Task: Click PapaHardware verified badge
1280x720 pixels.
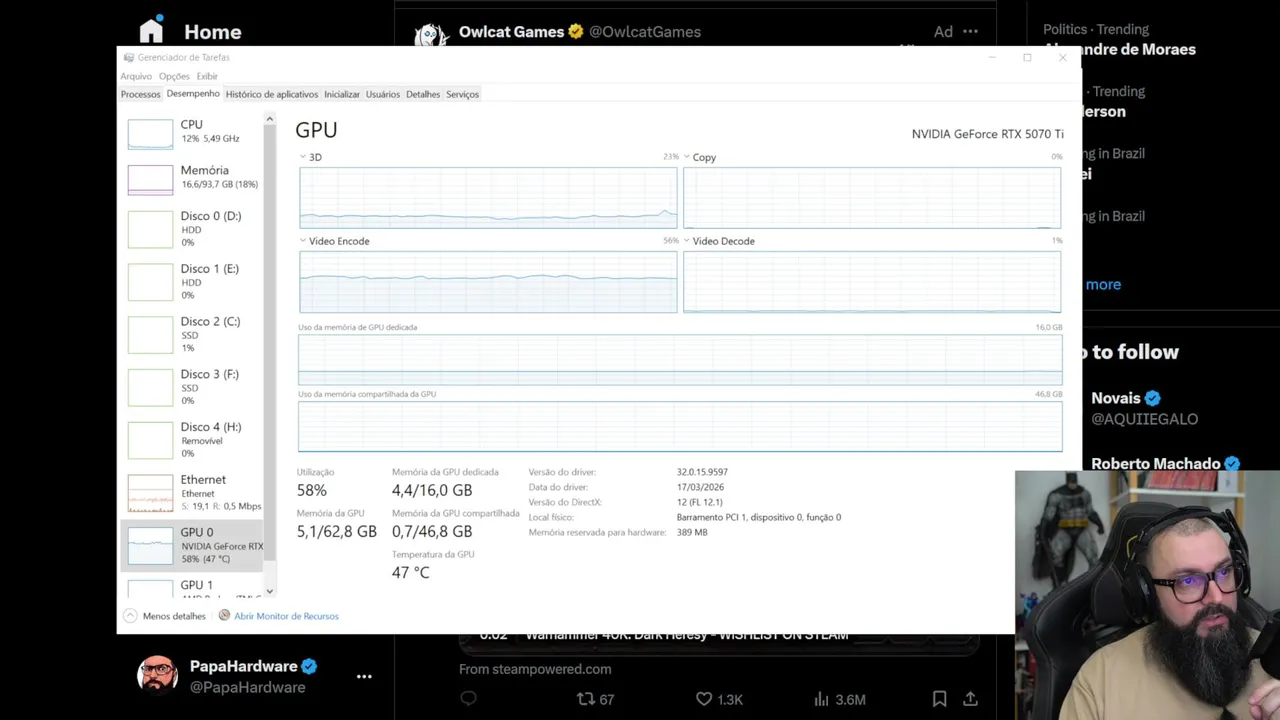Action: 310,666
